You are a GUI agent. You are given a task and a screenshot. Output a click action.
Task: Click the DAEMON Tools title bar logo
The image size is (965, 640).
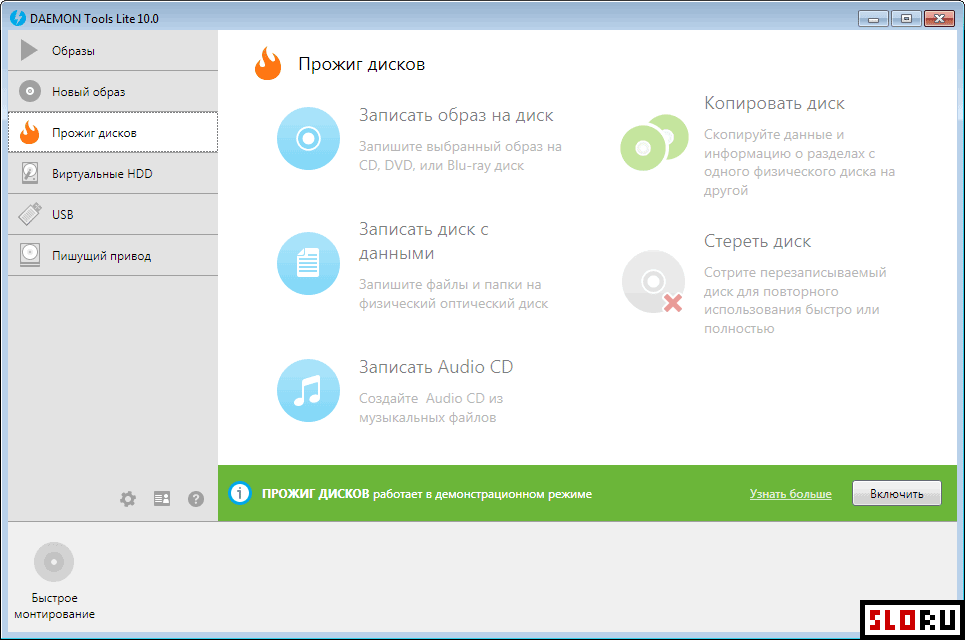18,18
